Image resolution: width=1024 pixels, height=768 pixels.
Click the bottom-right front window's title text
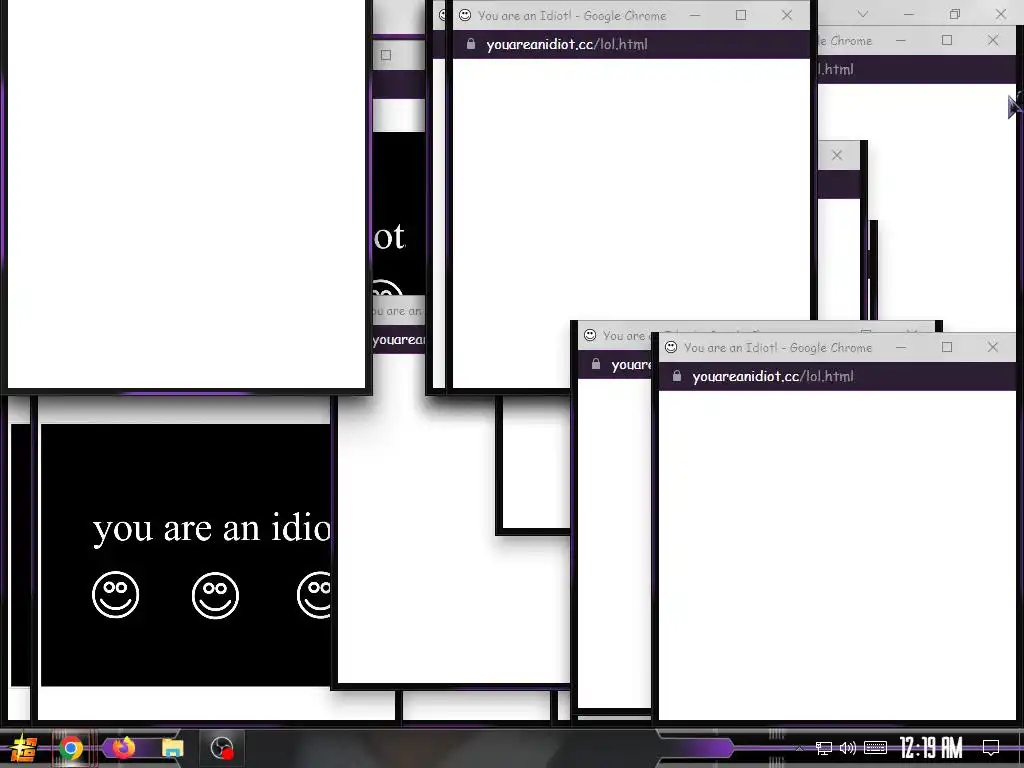pos(778,348)
